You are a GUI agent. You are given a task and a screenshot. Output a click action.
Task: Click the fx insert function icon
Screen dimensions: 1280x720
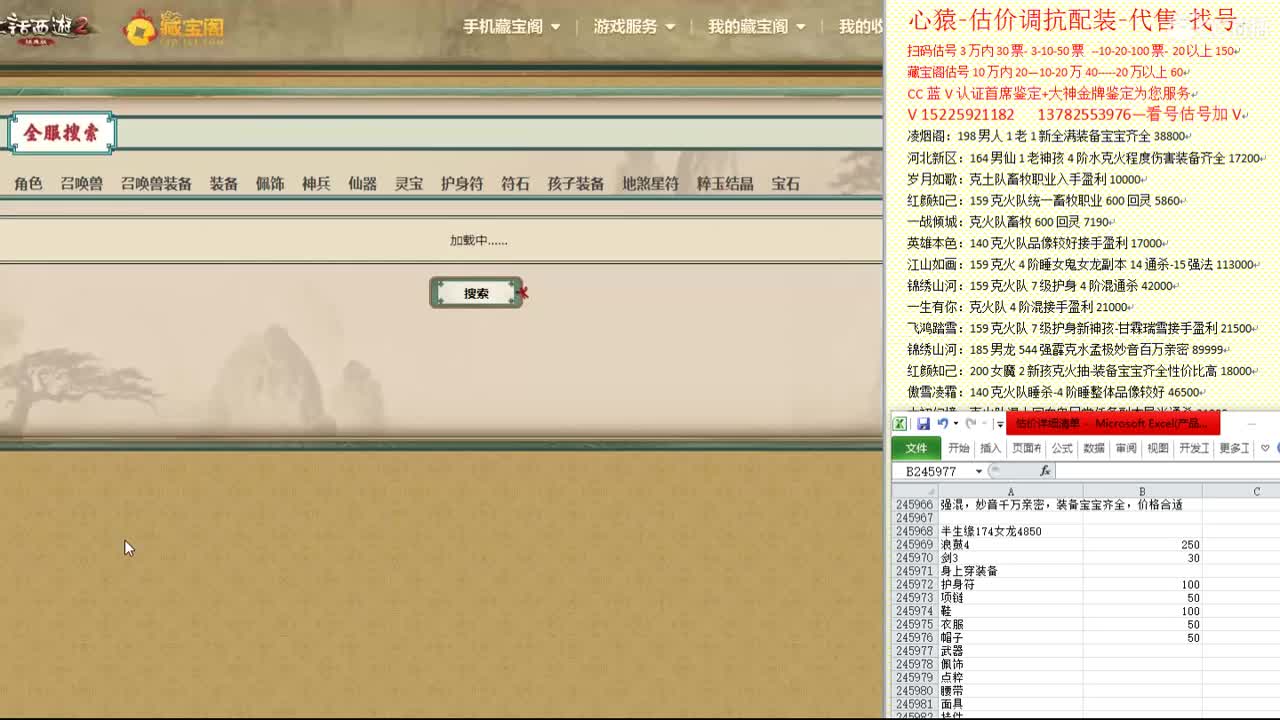point(1045,471)
